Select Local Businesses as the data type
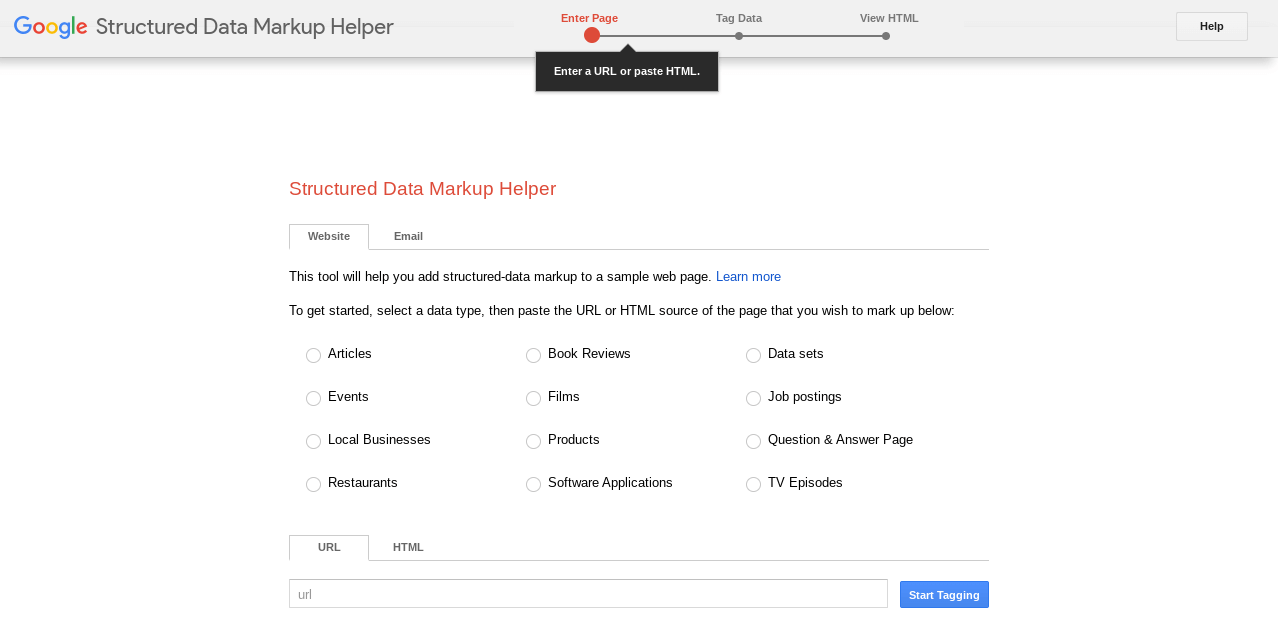Image resolution: width=1278 pixels, height=637 pixels. (x=313, y=441)
